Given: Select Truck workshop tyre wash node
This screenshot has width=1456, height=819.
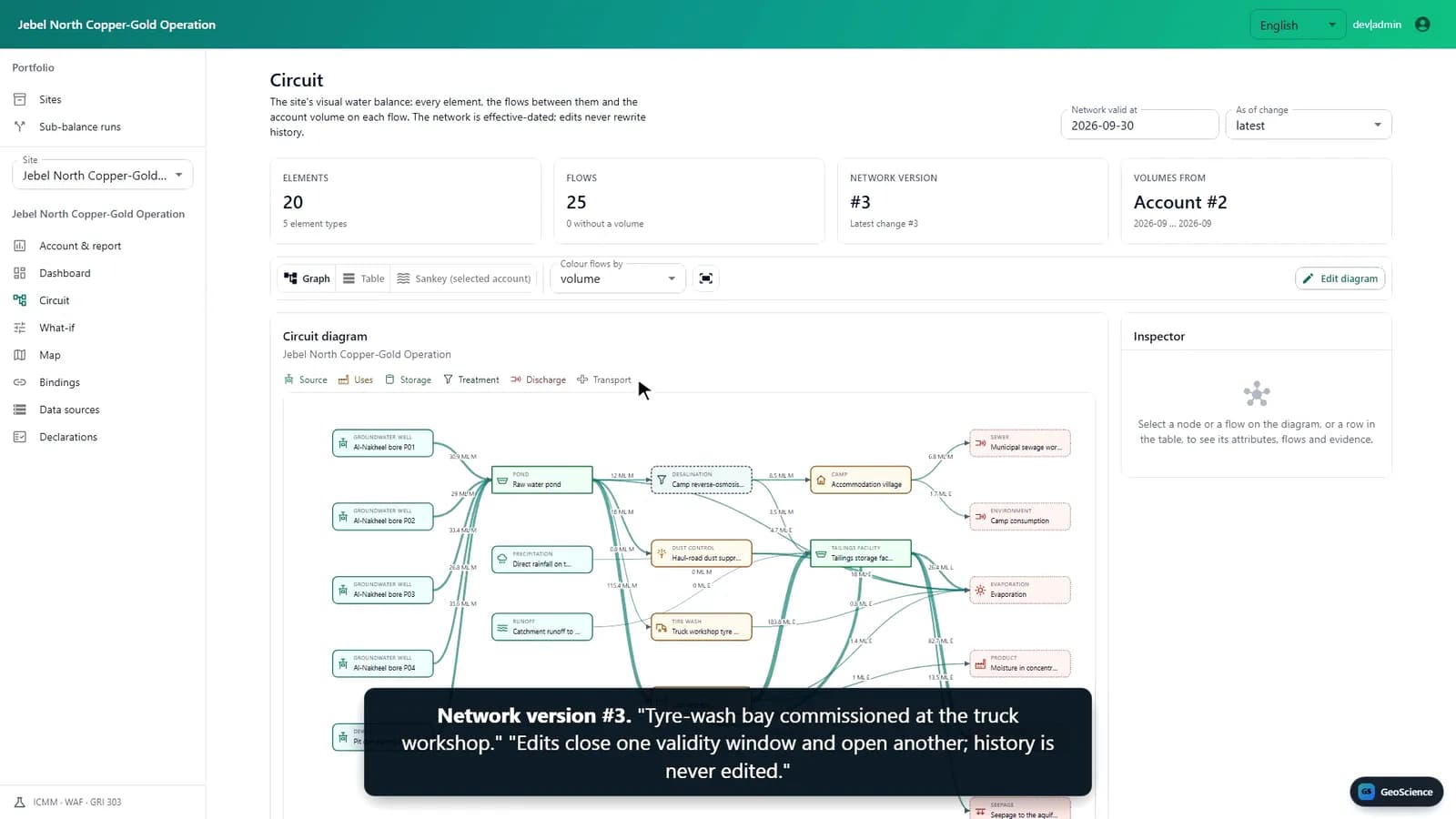Looking at the screenshot, I should 701,627.
